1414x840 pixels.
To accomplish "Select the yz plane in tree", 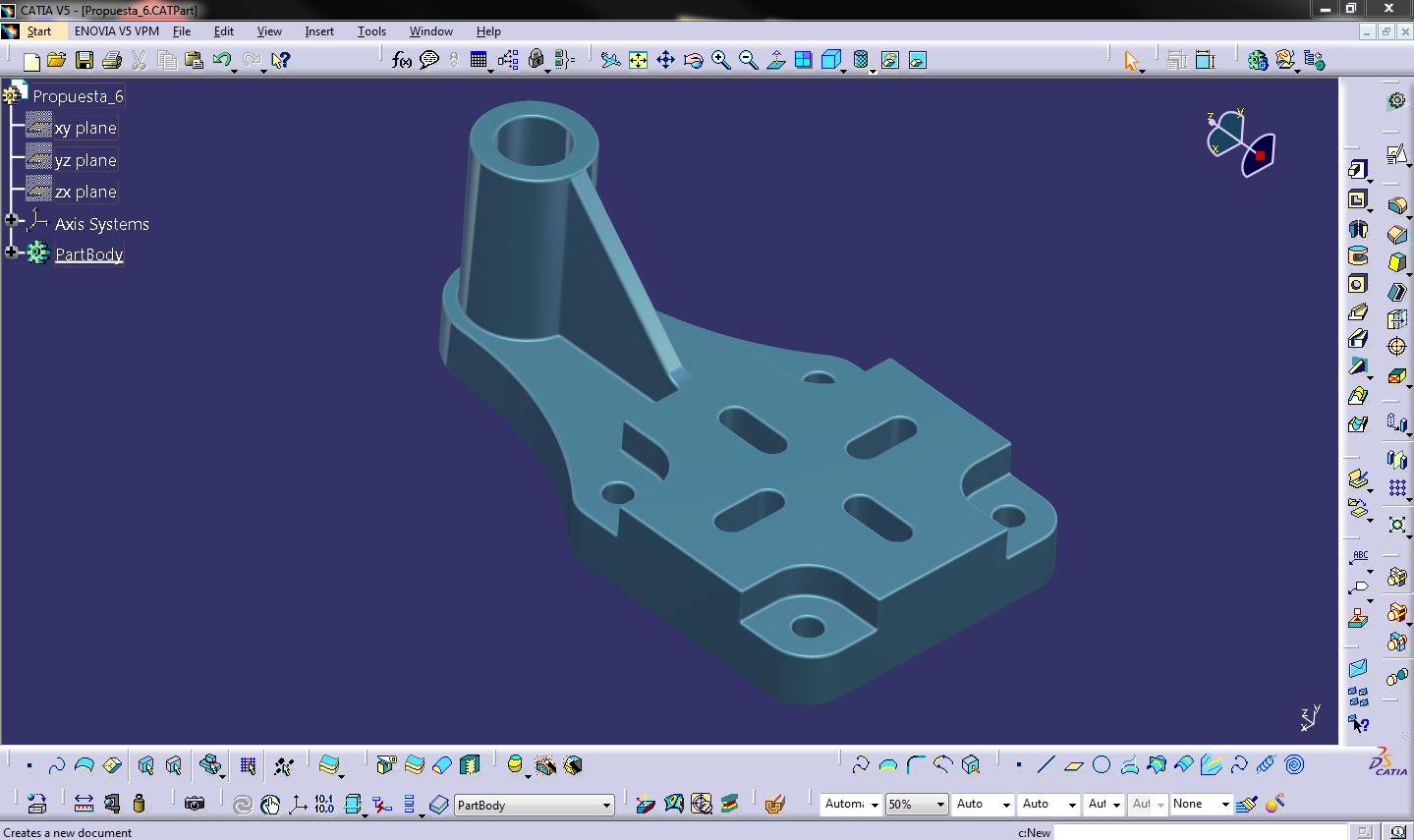I will click(x=85, y=160).
